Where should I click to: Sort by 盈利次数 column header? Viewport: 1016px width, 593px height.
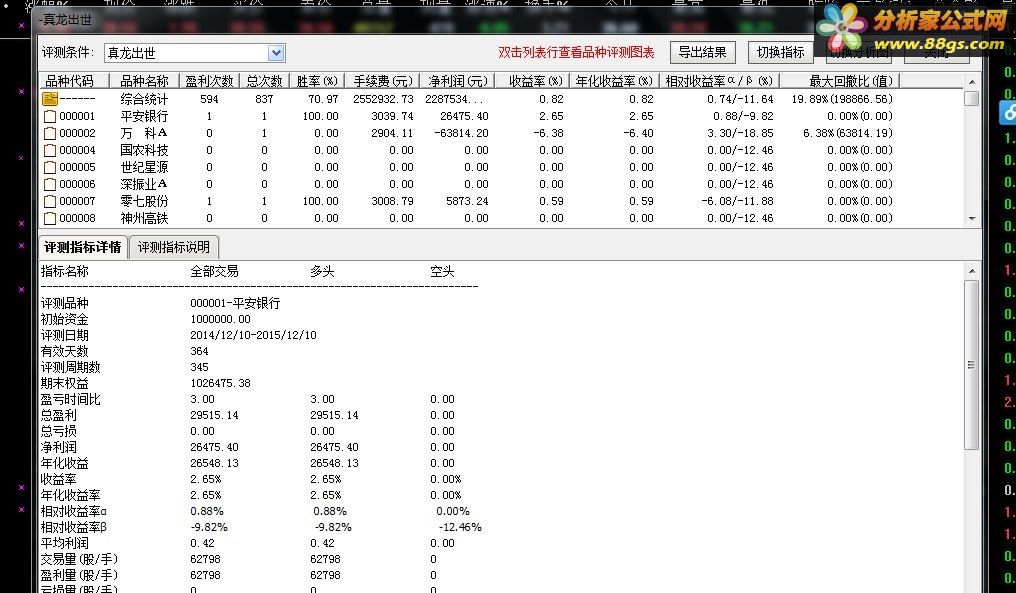[209, 81]
